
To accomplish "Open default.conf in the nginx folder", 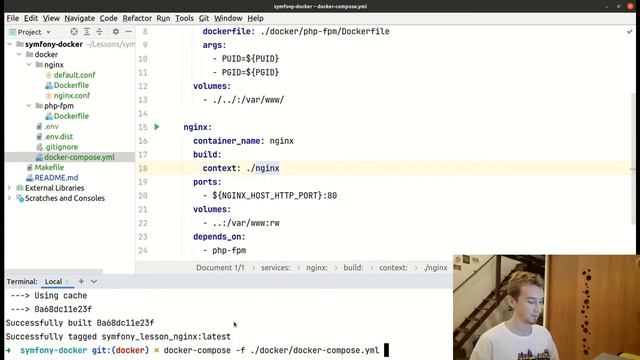I will (x=74, y=75).
